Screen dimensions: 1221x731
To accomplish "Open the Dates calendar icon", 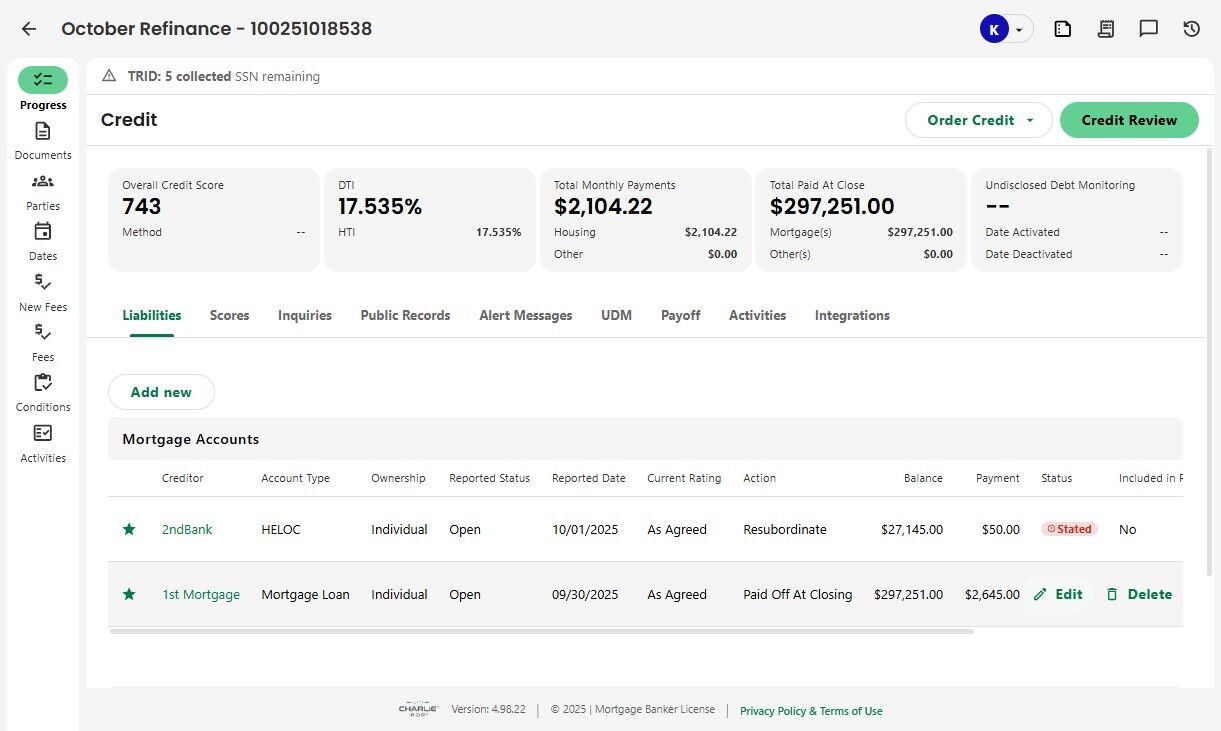I will (x=42, y=232).
